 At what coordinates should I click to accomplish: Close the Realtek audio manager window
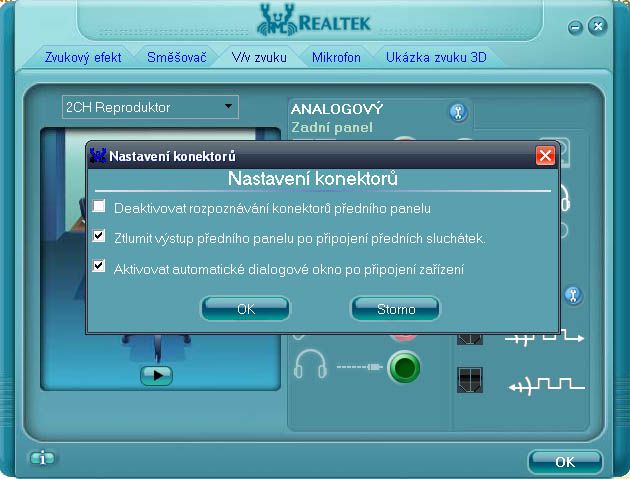click(x=598, y=27)
